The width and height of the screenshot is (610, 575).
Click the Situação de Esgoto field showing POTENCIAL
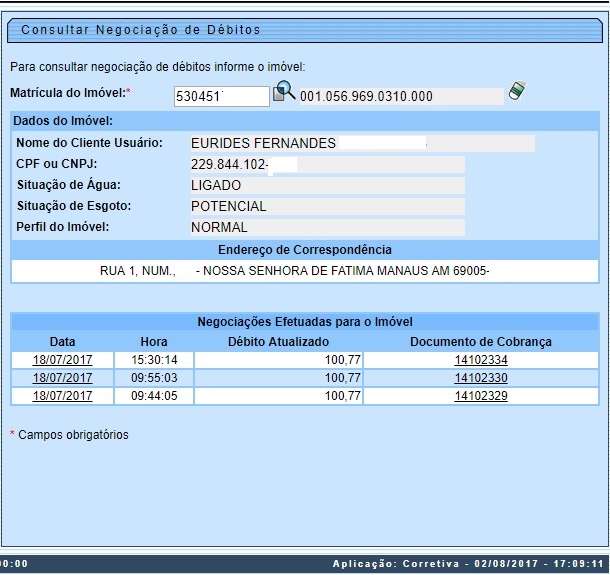coord(326,206)
